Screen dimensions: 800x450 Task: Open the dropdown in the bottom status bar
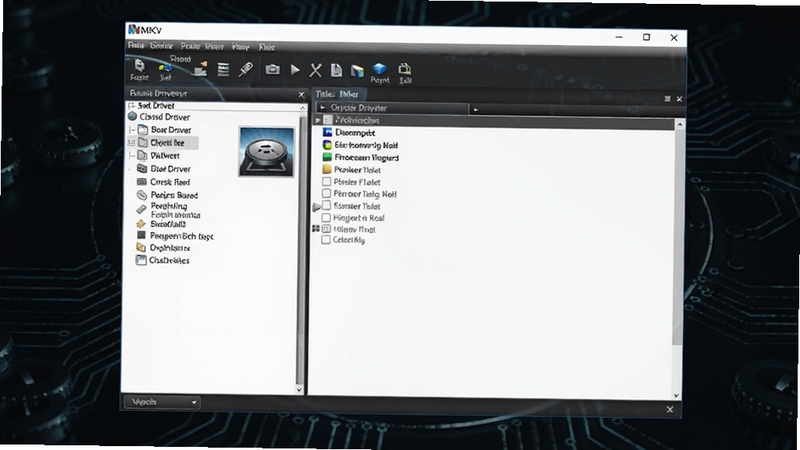[x=162, y=402]
